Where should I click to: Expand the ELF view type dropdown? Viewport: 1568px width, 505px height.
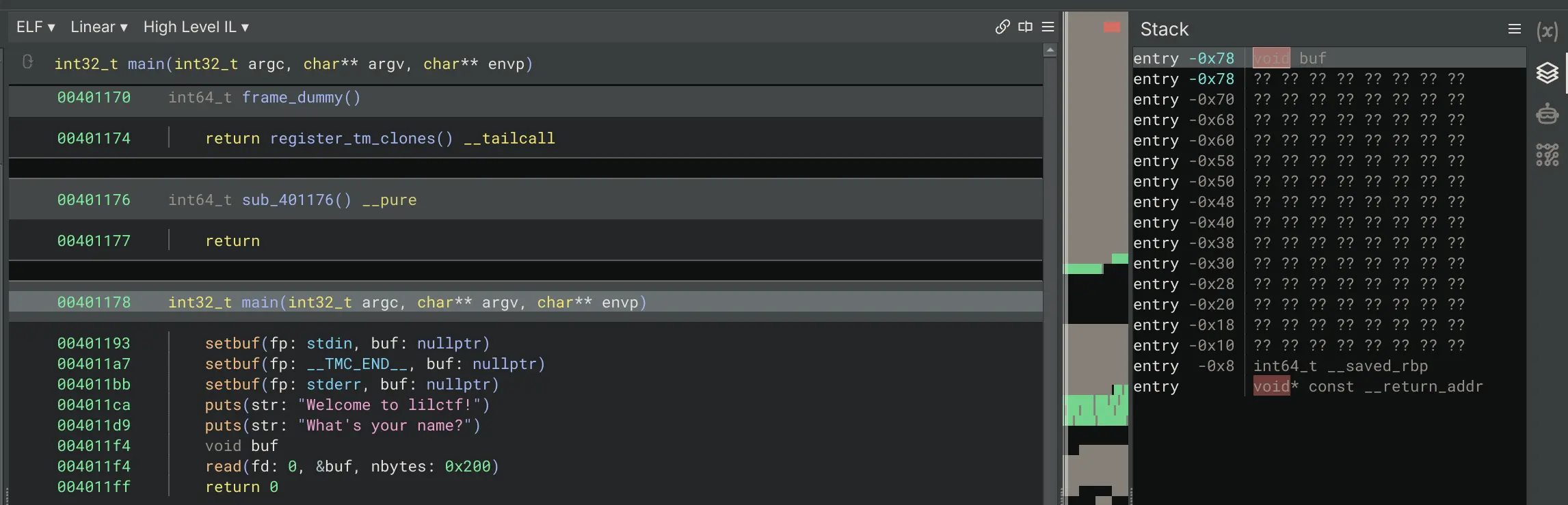click(x=36, y=27)
